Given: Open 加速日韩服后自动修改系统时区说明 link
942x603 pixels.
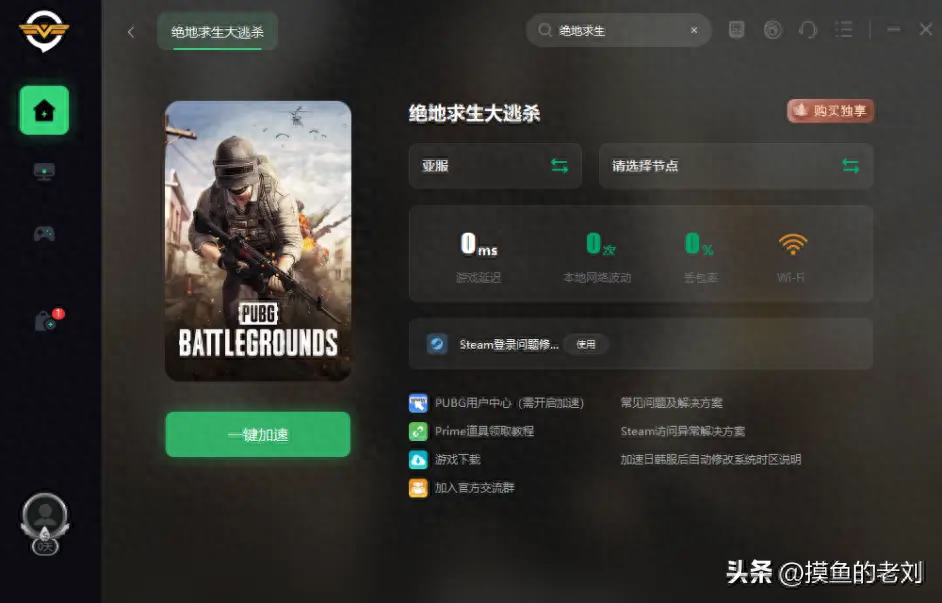Looking at the screenshot, I should click(x=711, y=459).
